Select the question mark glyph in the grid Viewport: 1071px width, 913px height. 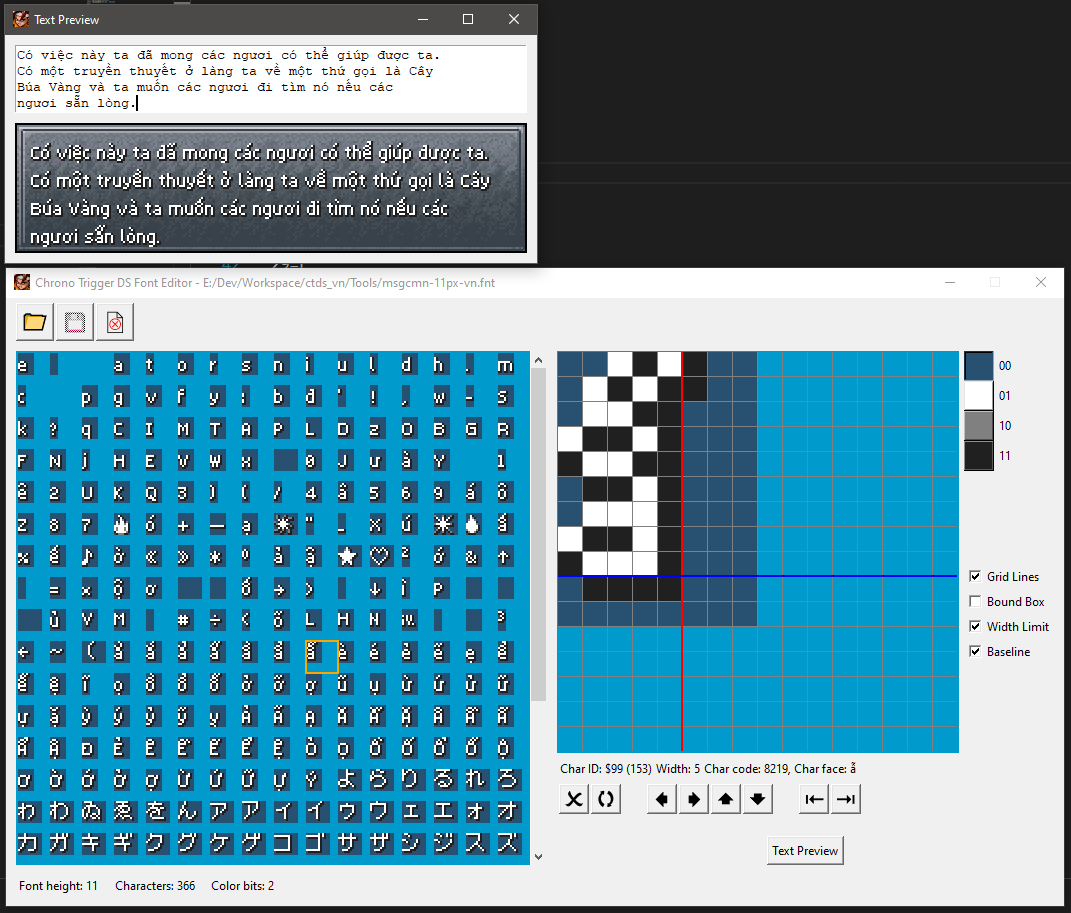(54, 429)
